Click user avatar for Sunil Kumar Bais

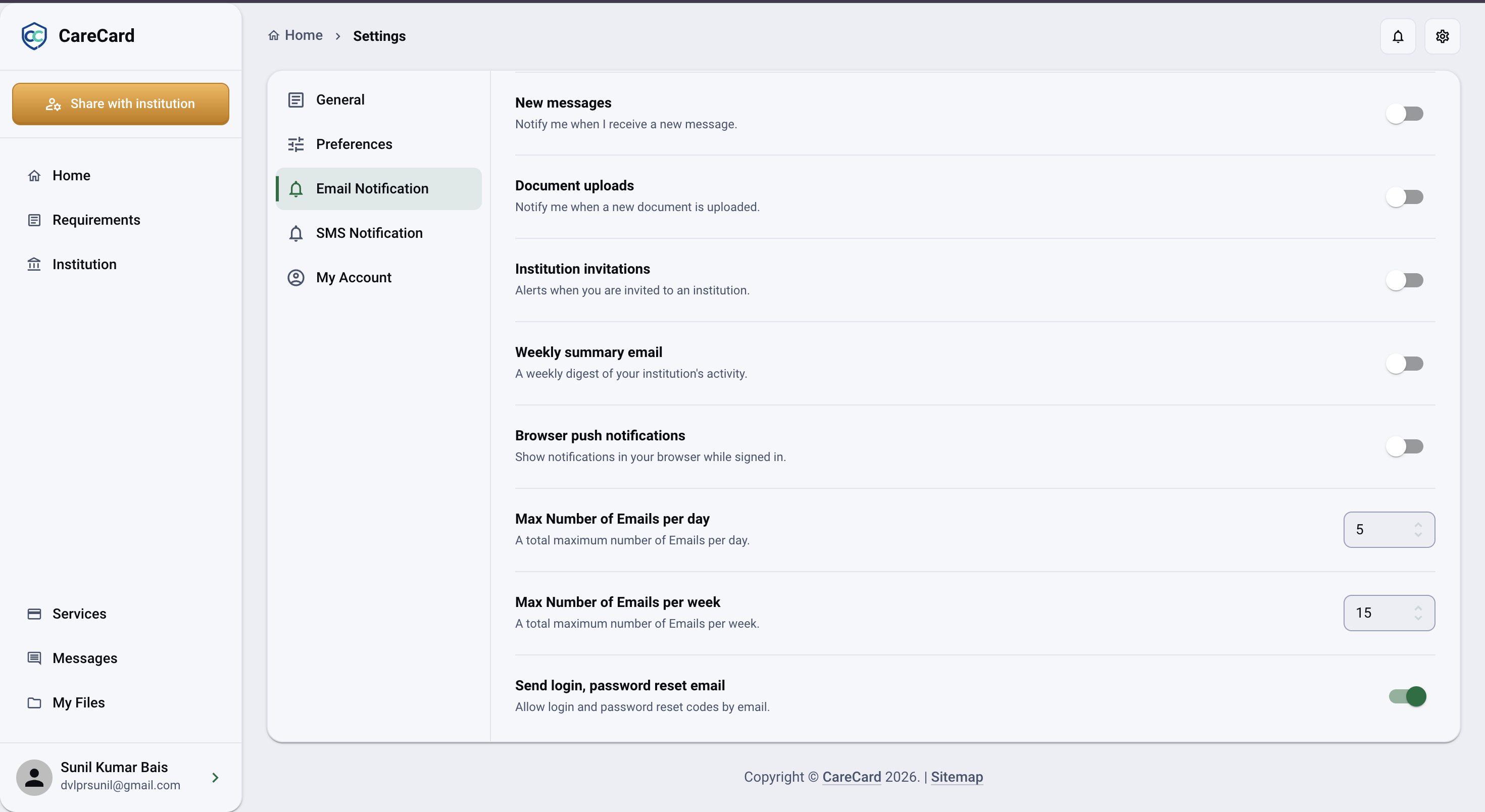click(34, 777)
